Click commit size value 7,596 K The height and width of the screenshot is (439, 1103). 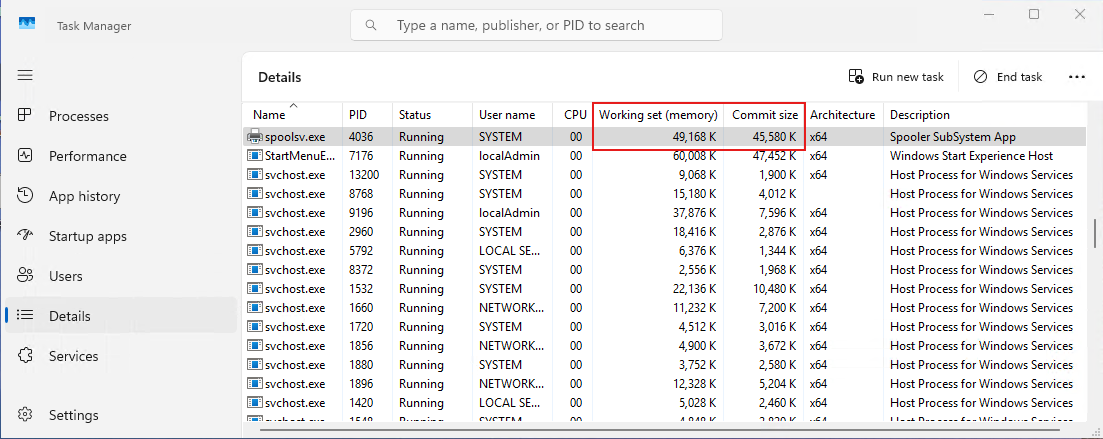[x=776, y=213]
